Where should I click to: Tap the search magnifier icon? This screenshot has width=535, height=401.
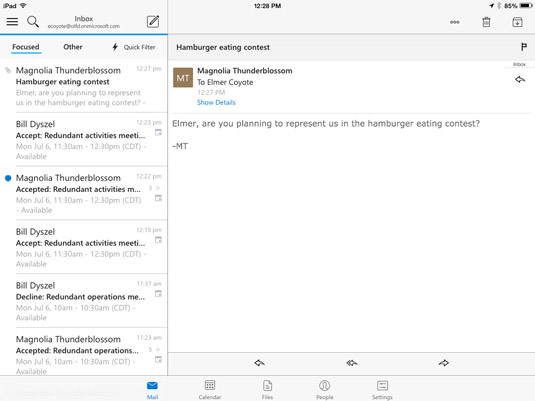33,22
